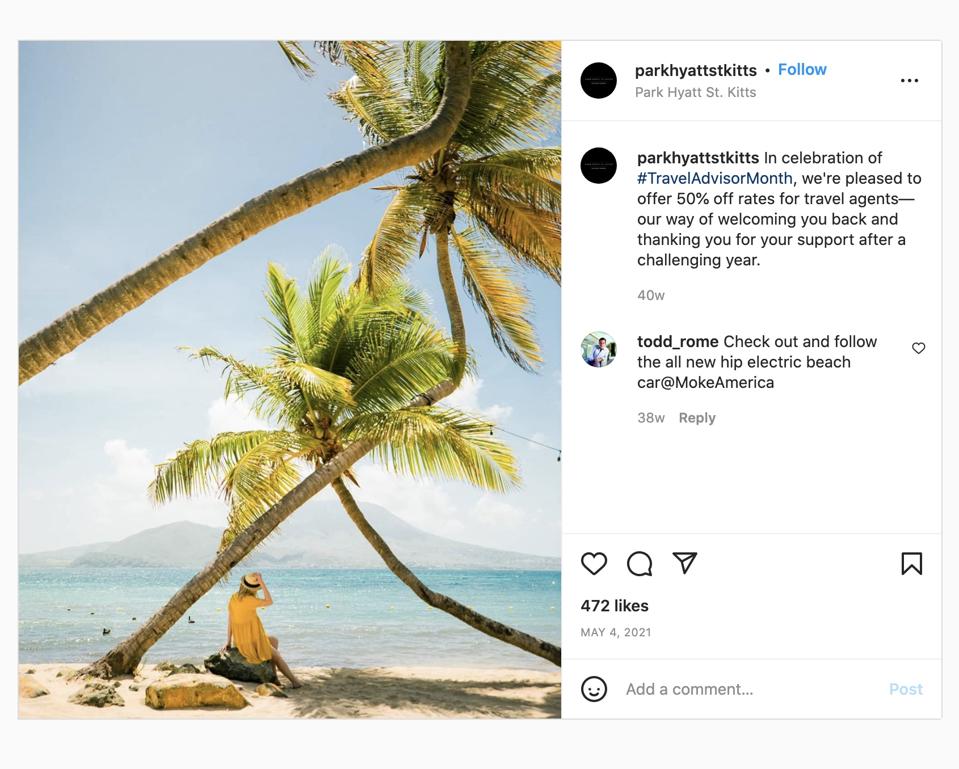This screenshot has width=959, height=769.
Task: Share the post via paper plane icon
Action: [x=685, y=563]
